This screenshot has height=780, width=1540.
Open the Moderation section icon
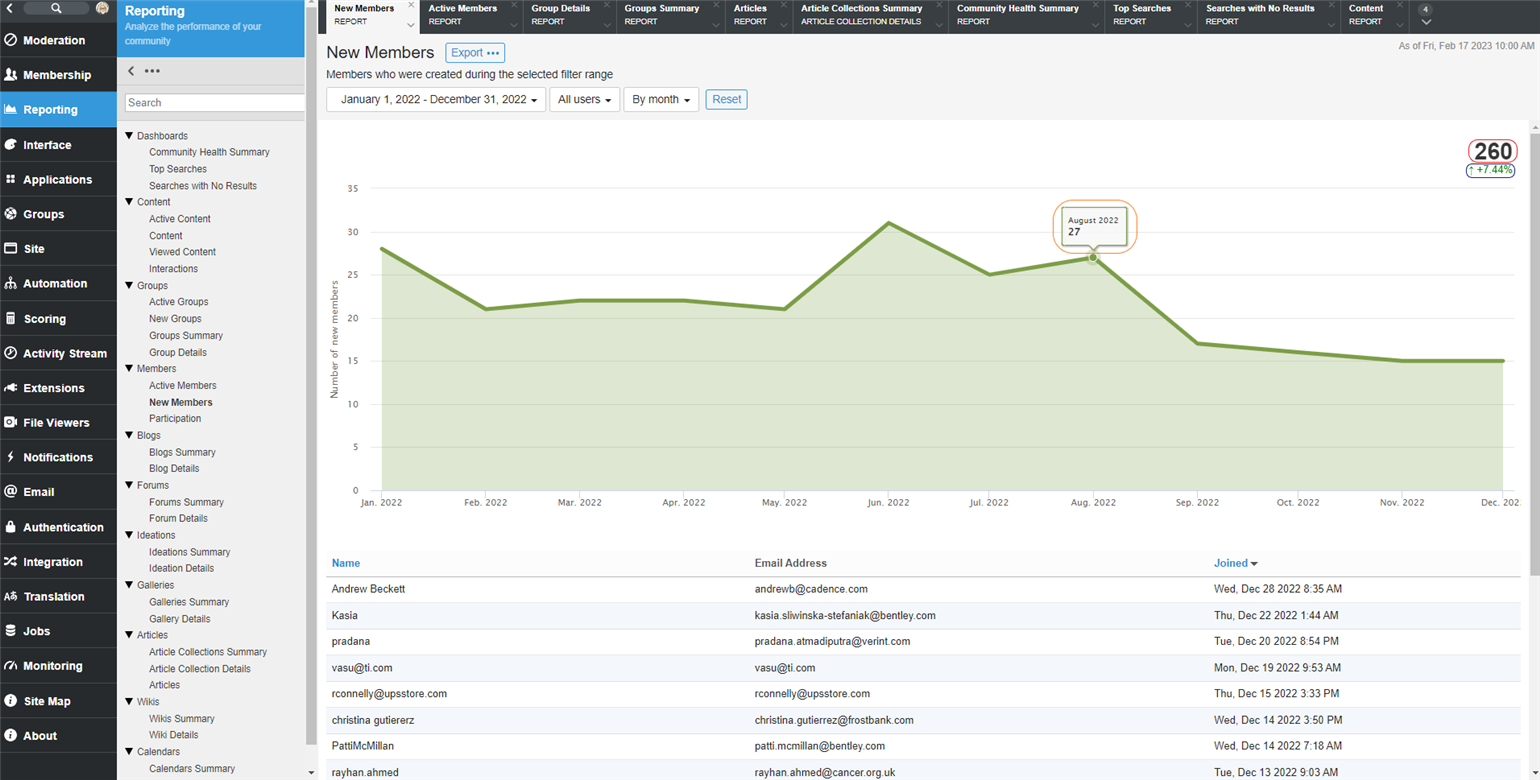pos(11,41)
